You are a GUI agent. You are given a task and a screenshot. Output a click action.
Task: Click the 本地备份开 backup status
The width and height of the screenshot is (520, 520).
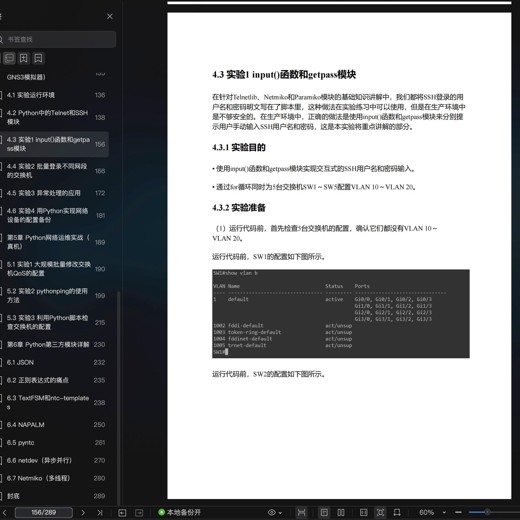pos(180,512)
